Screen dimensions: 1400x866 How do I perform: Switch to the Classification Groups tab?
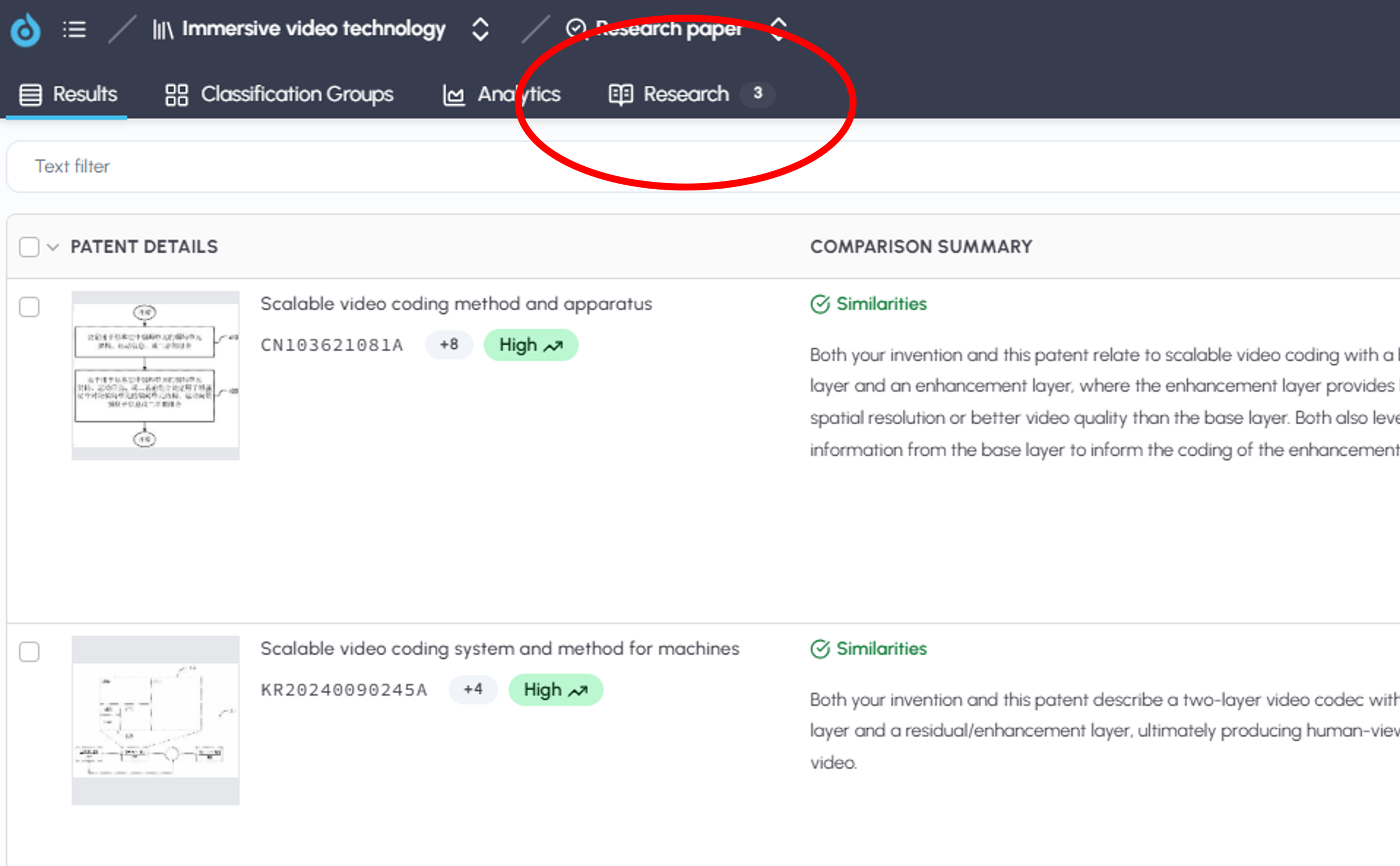(x=296, y=95)
